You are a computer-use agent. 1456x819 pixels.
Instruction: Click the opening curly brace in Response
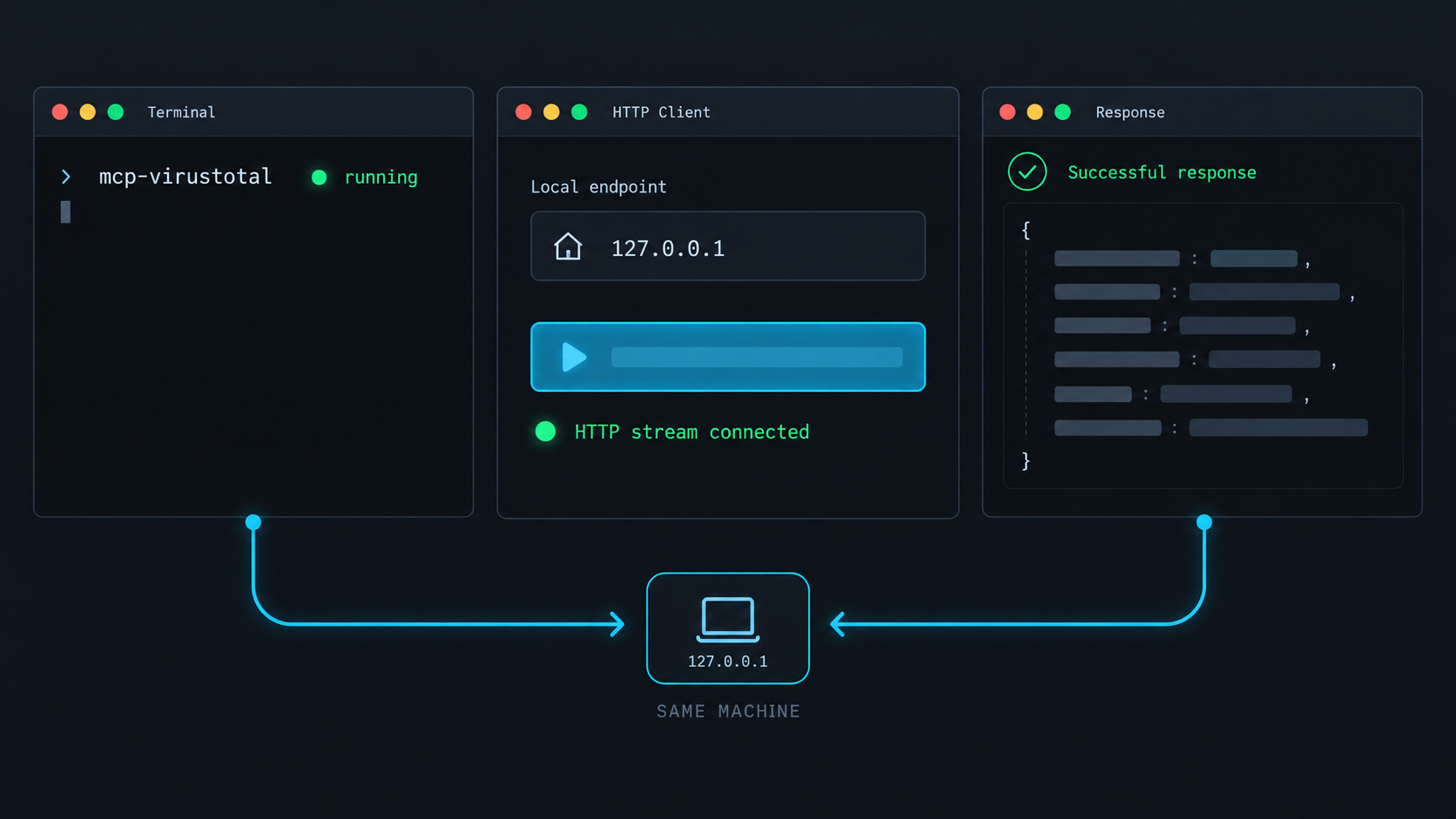pyautogui.click(x=1026, y=230)
